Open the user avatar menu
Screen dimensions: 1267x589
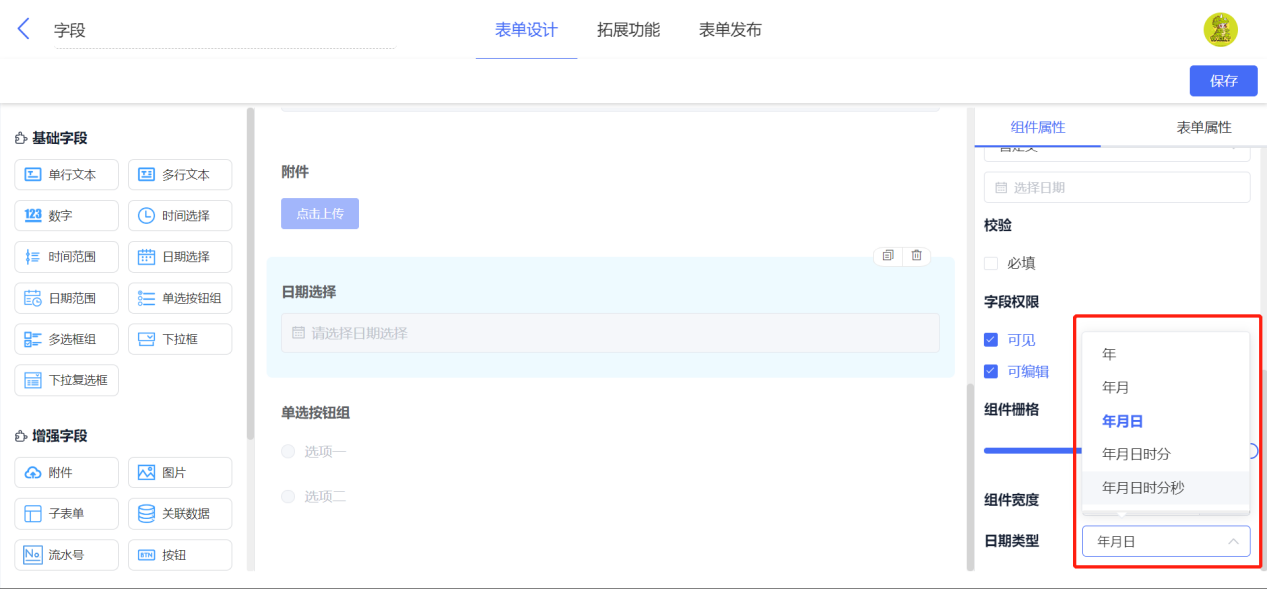(1220, 30)
